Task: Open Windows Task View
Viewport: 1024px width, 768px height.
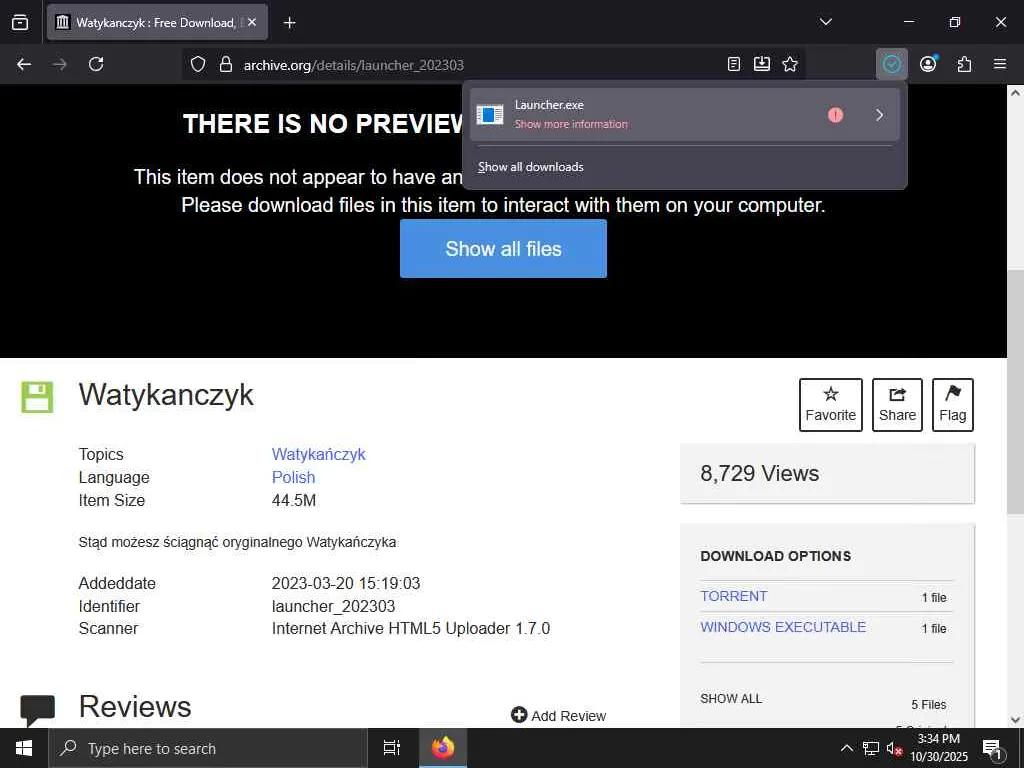Action: point(392,748)
